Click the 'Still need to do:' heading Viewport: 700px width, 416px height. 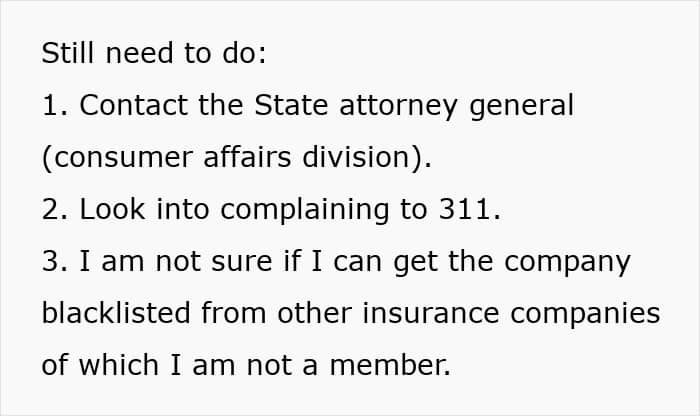[154, 54]
